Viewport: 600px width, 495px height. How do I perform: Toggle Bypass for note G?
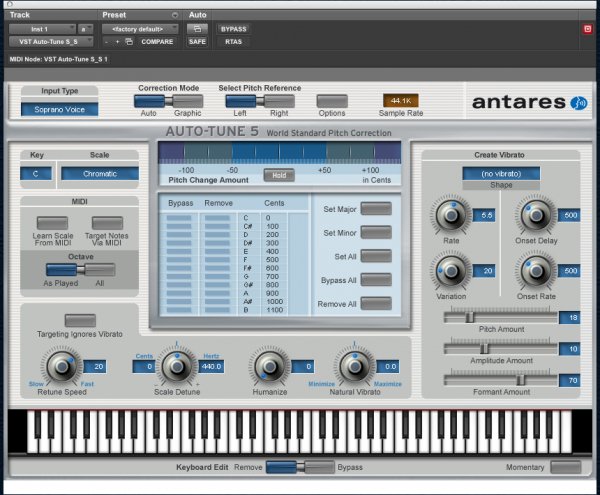(x=179, y=277)
